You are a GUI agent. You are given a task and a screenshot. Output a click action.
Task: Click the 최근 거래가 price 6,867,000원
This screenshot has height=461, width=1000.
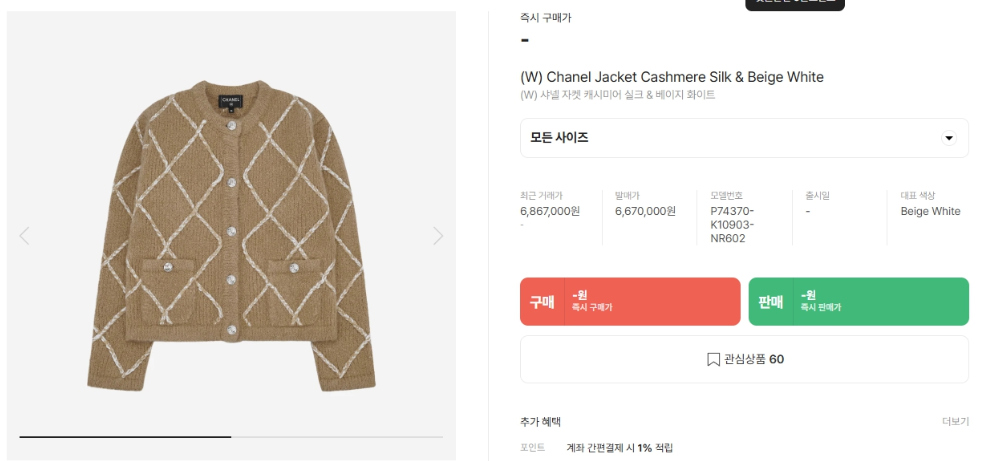coord(550,211)
